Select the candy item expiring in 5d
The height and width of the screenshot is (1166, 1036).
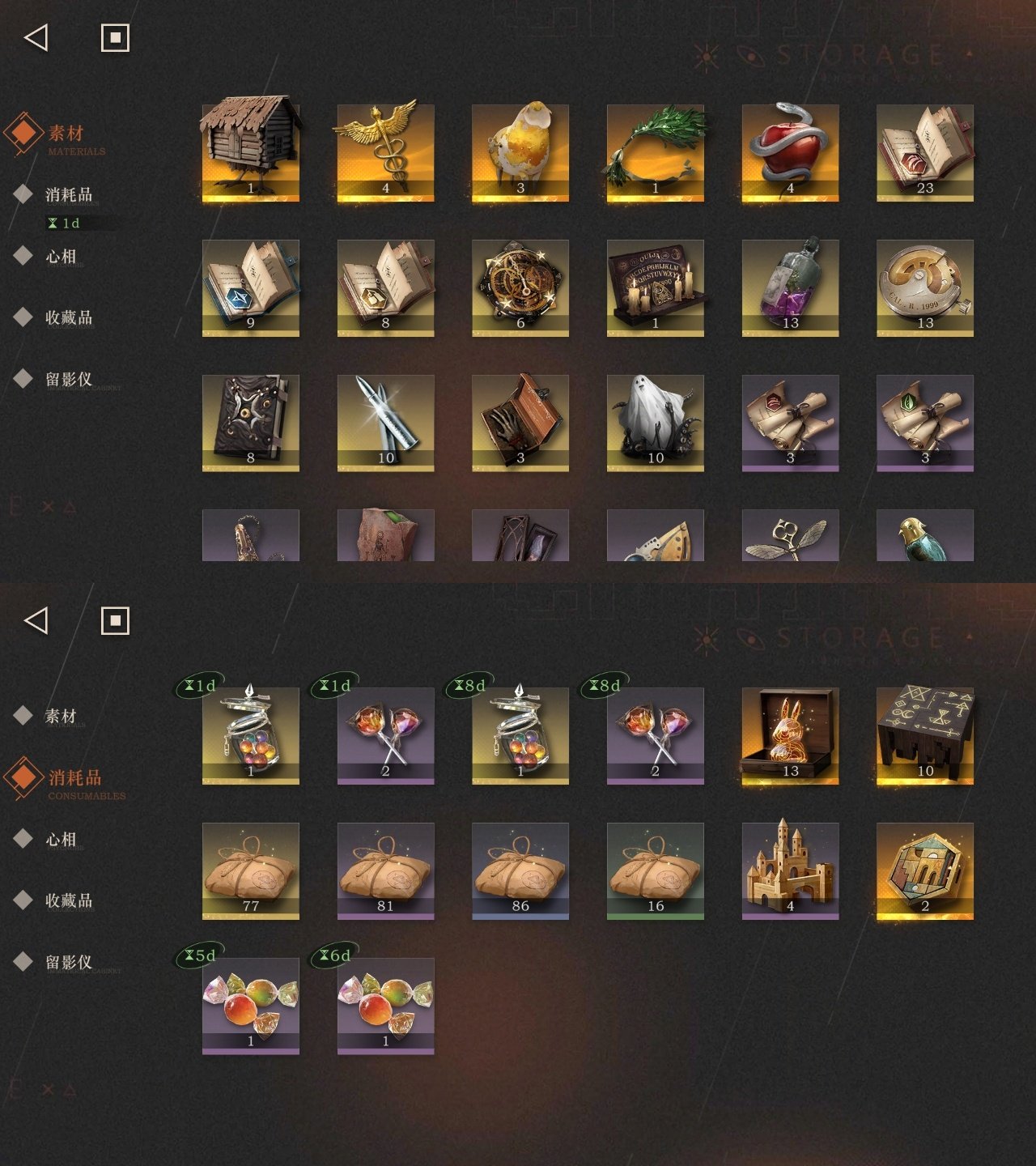[x=251, y=1006]
